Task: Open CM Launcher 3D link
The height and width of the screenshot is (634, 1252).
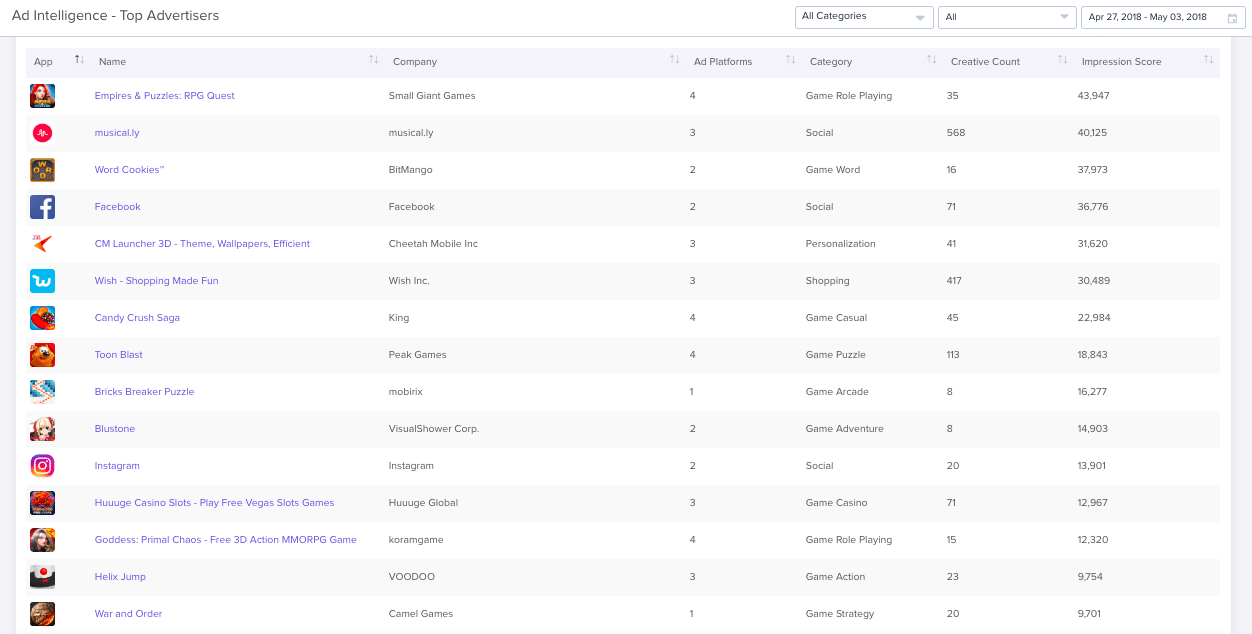Action: click(202, 244)
